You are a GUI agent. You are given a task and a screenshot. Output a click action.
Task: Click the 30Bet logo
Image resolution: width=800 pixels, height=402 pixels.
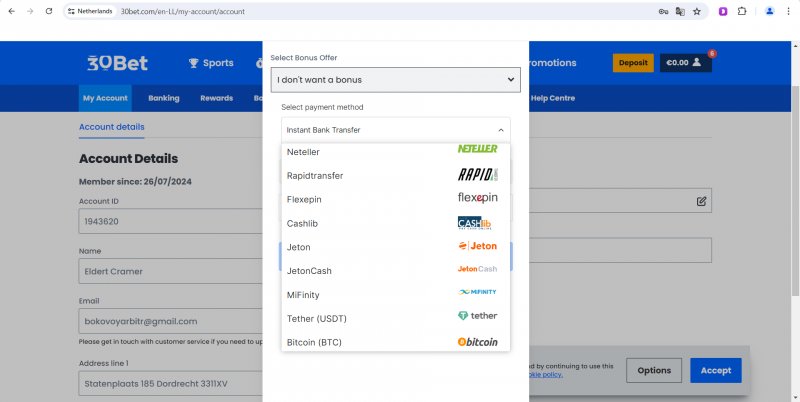coord(117,63)
